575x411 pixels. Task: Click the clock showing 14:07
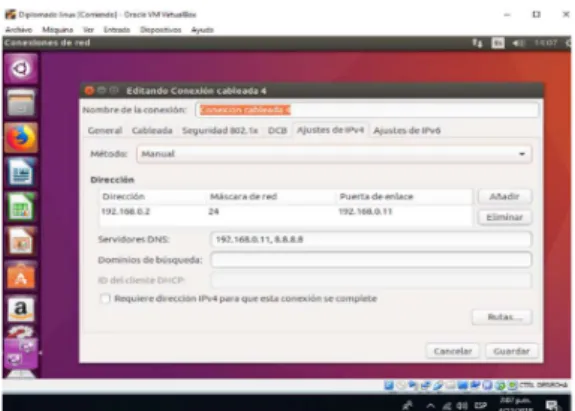pyautogui.click(x=545, y=43)
